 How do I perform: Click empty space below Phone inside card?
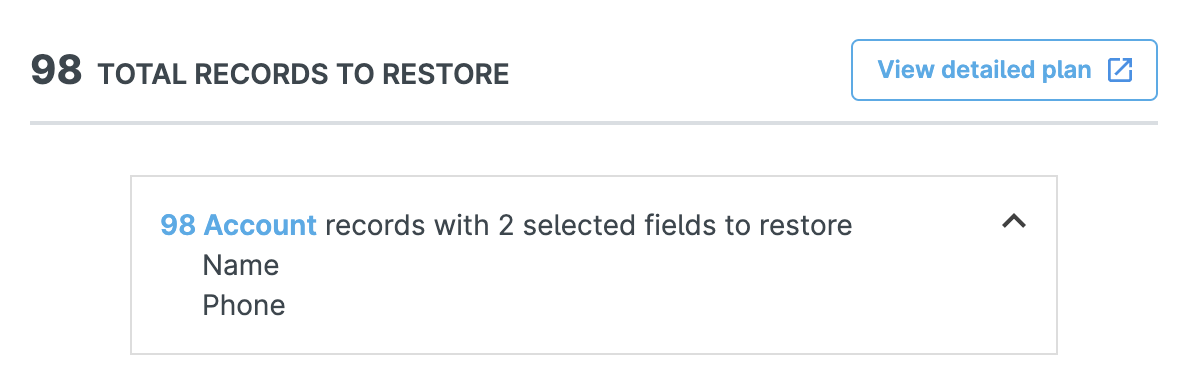(594, 336)
